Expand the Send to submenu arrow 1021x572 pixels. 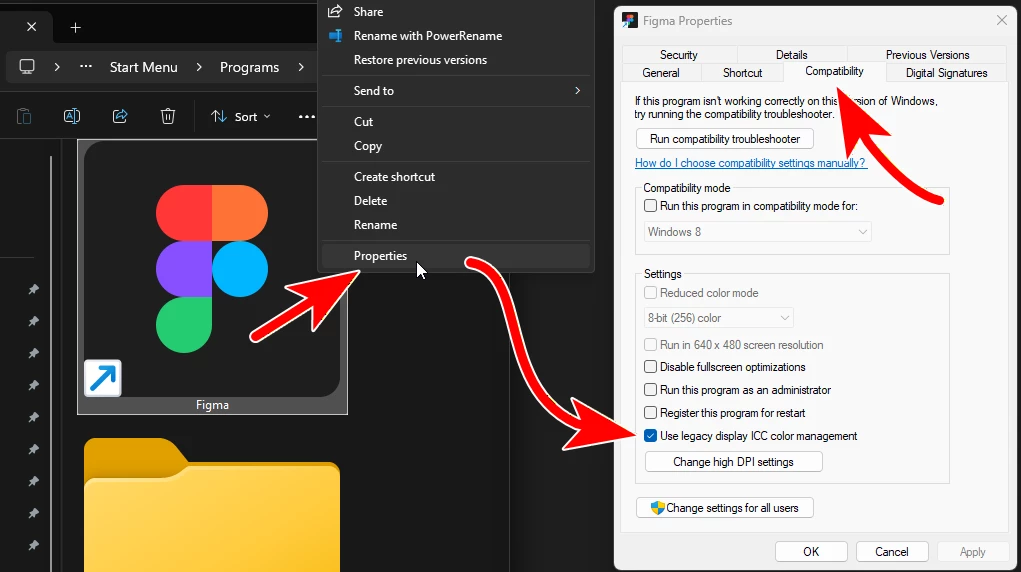pyautogui.click(x=578, y=91)
